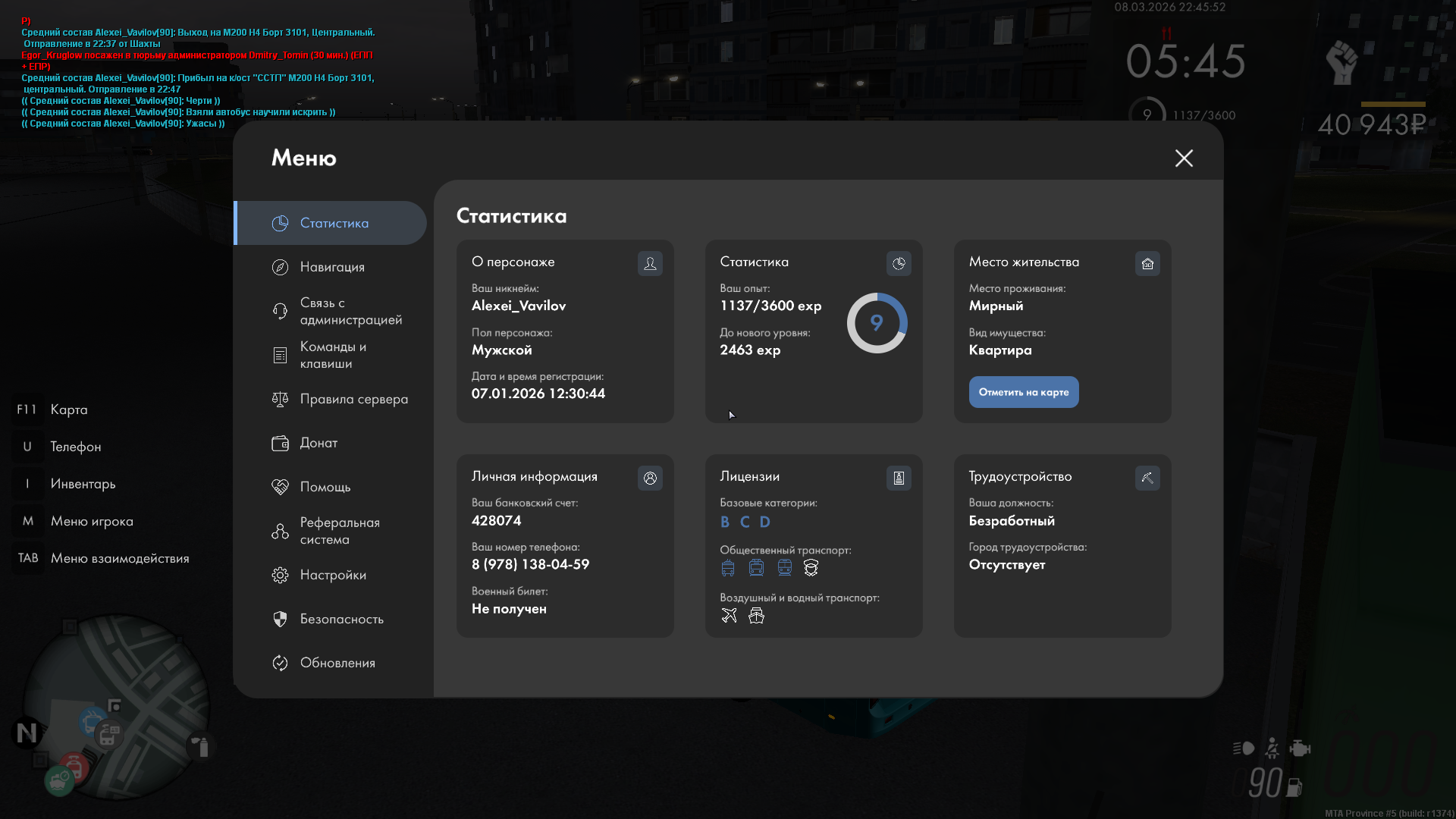Click the tools icon in Трудоустройство card
Image resolution: width=1456 pixels, height=819 pixels.
pyautogui.click(x=1147, y=478)
